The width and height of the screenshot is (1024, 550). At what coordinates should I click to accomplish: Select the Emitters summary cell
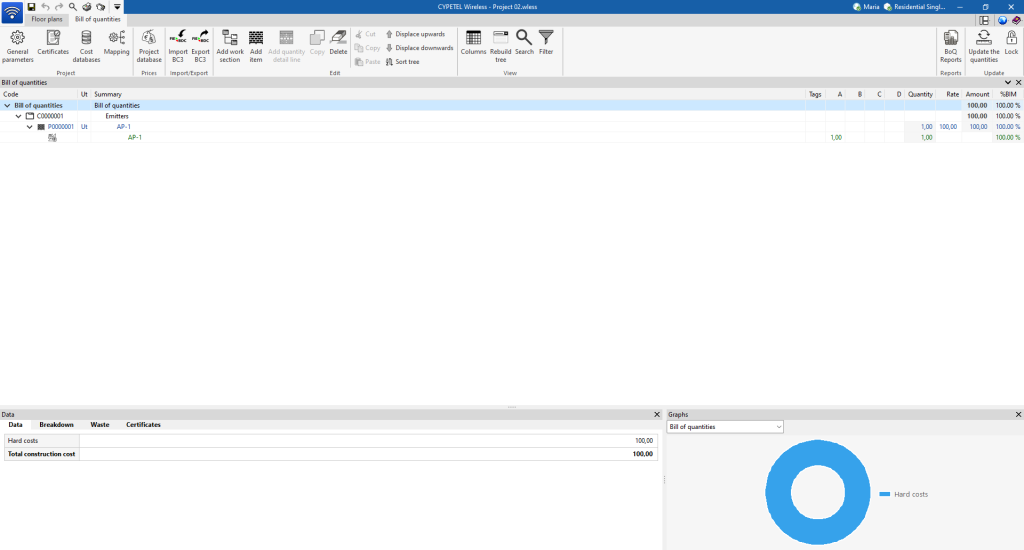(x=117, y=116)
